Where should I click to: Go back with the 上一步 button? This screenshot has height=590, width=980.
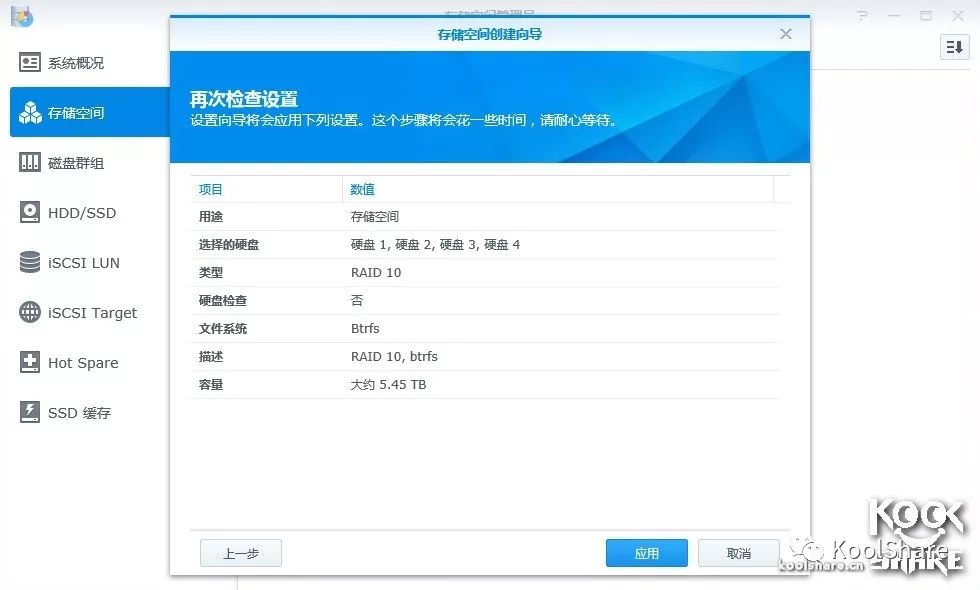[241, 553]
